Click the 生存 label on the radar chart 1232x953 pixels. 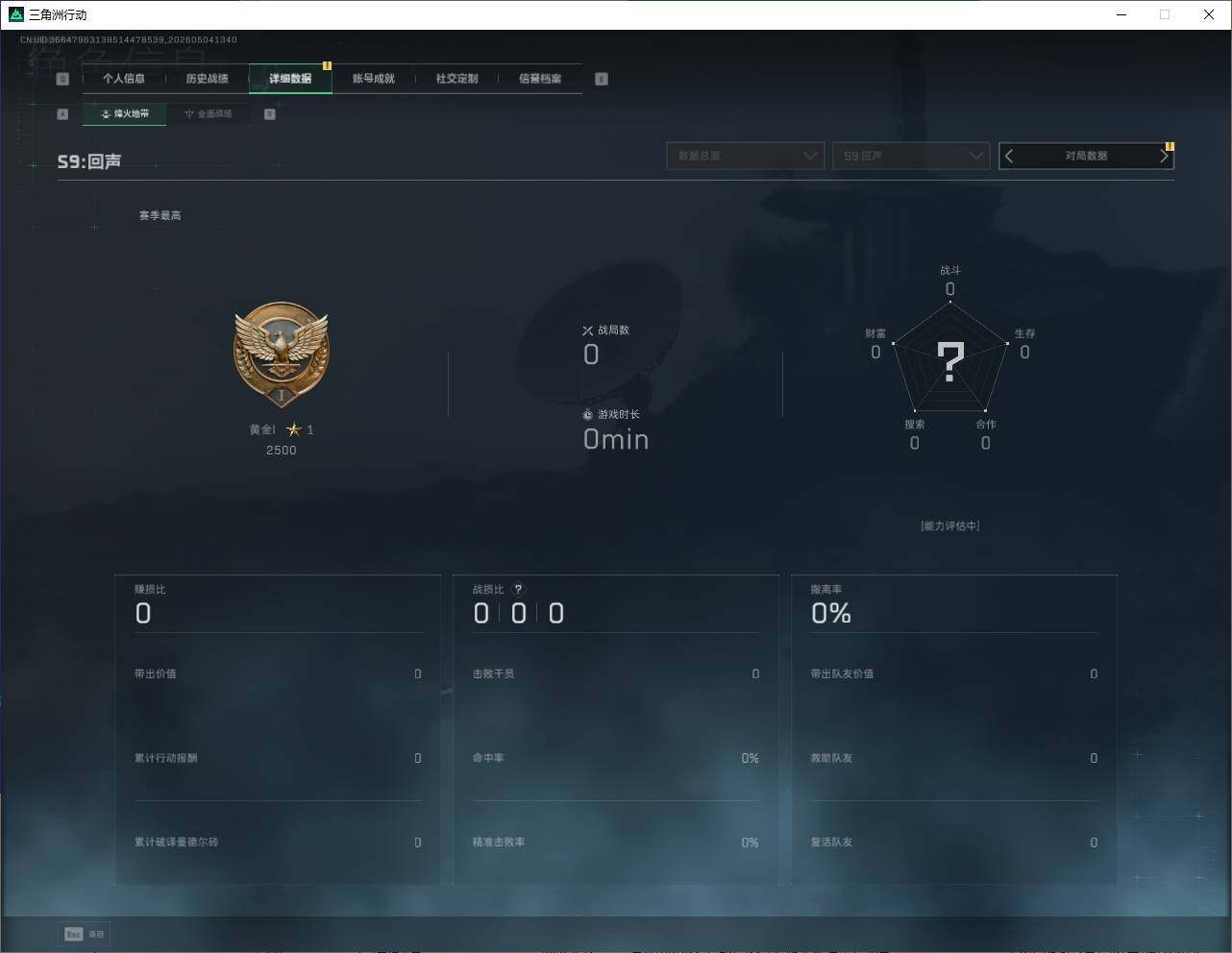pos(1025,333)
